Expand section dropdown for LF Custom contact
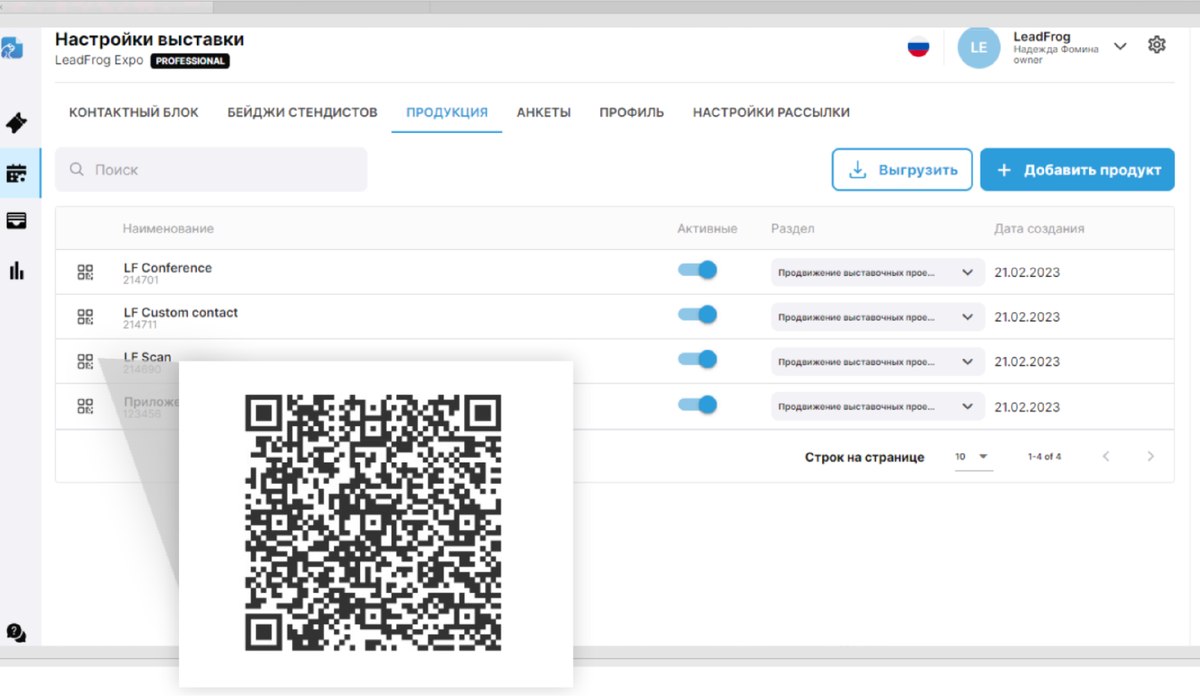The image size is (1200, 699). 878,317
